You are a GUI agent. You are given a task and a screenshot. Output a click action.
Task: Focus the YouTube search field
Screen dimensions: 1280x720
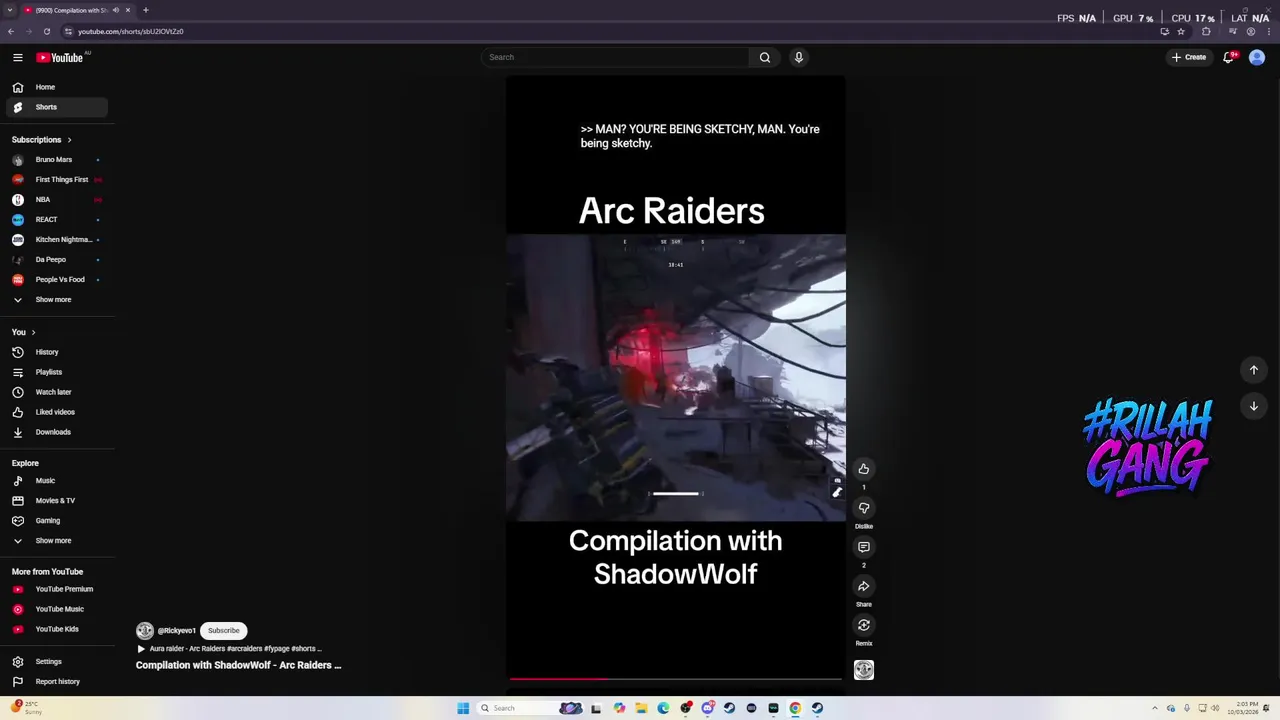tap(615, 57)
